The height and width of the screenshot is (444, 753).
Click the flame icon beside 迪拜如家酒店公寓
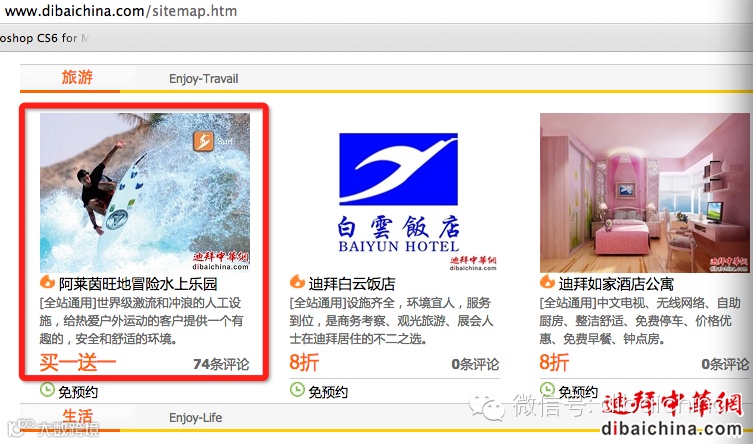[547, 282]
